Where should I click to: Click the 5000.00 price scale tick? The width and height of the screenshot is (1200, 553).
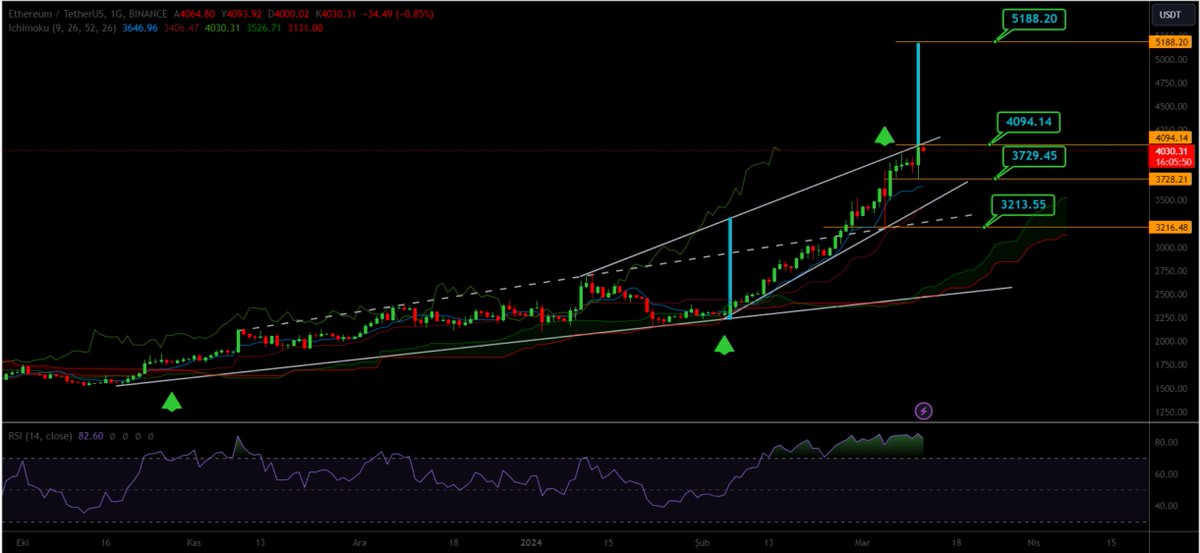(x=1170, y=59)
